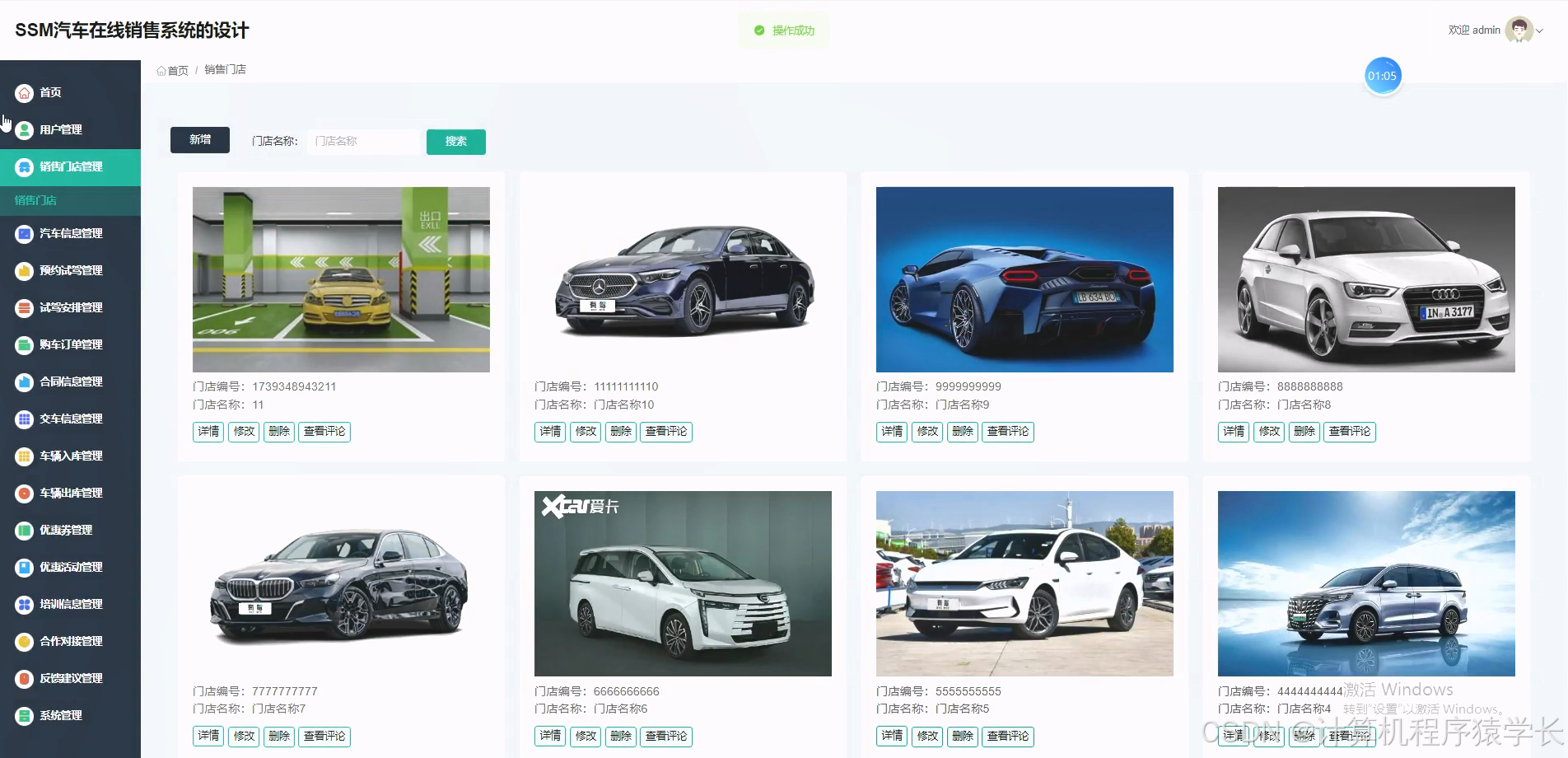
Task: Click the Xcar white minivan image
Action: (x=683, y=584)
